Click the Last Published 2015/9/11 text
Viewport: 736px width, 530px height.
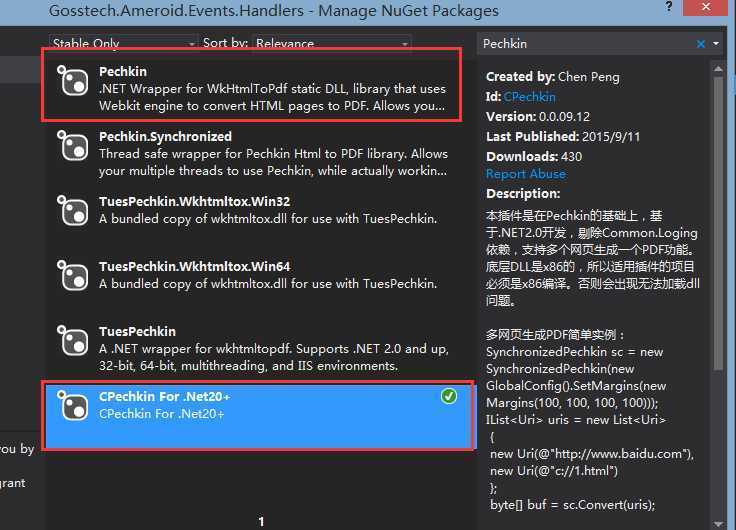(563, 137)
